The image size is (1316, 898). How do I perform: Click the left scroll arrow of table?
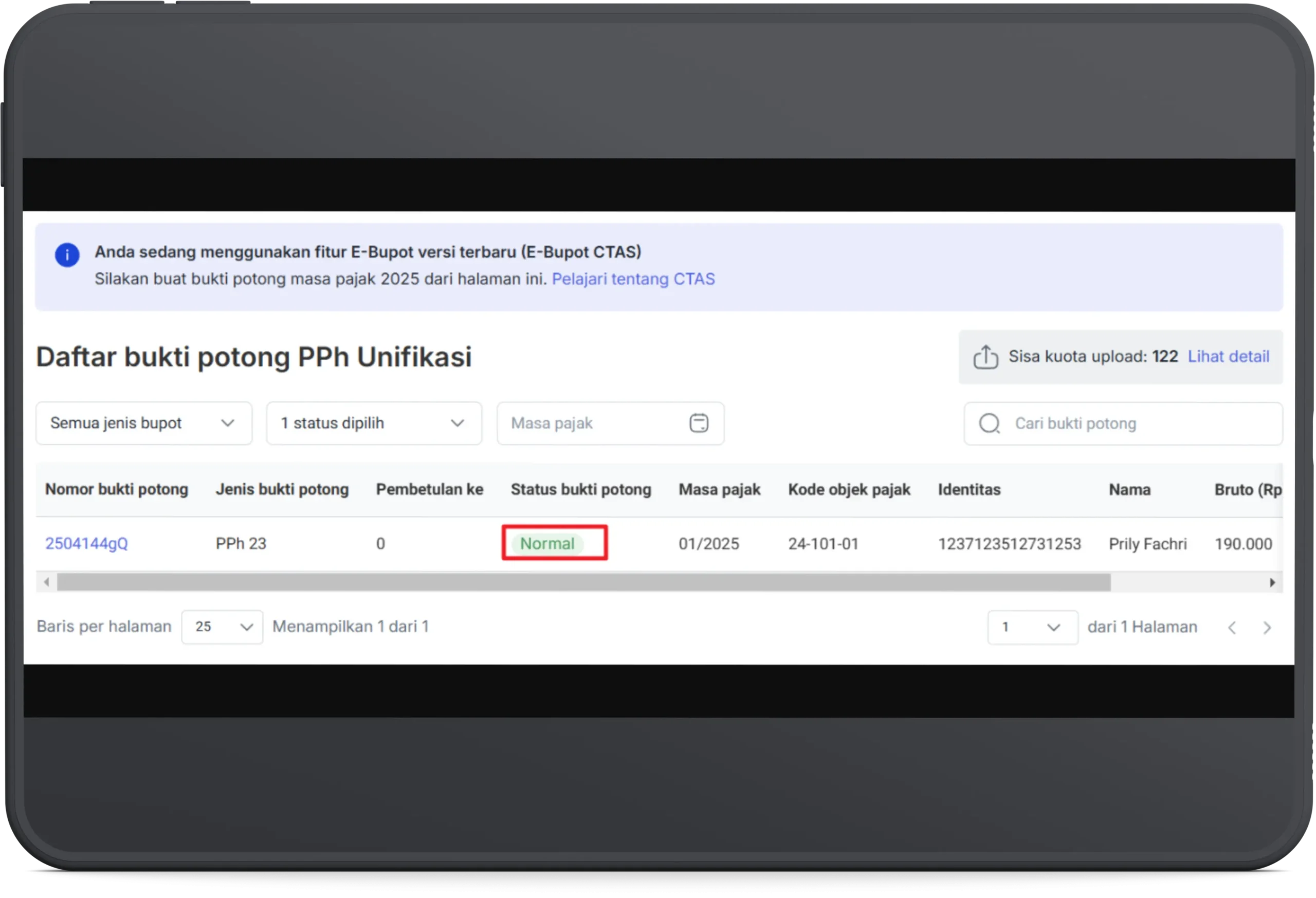[47, 582]
